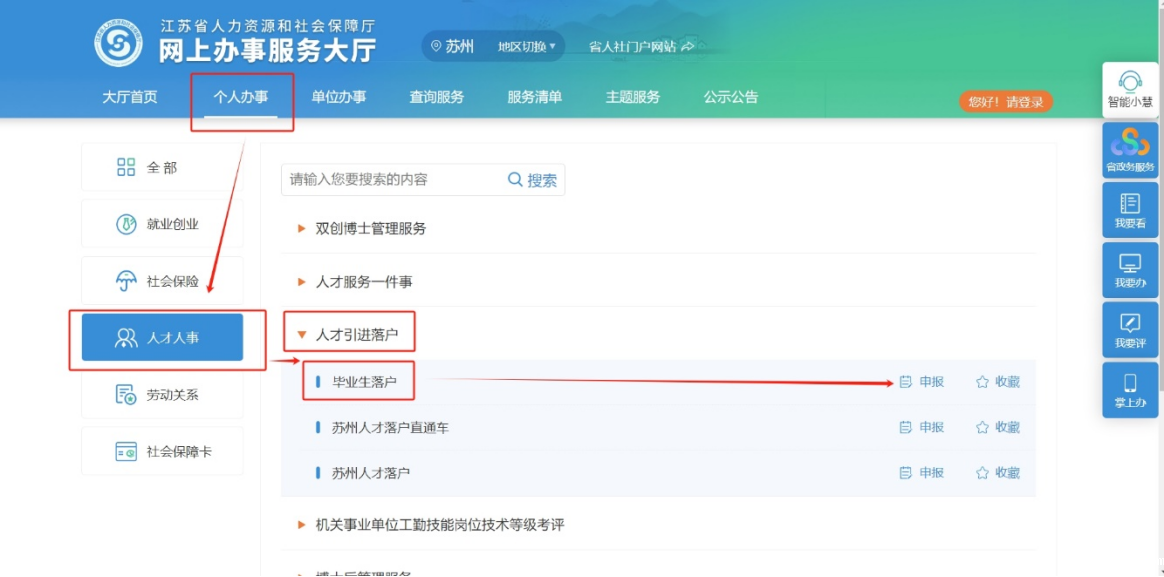Toggle 收藏 star for 苏州人才落户直通车

(x=998, y=427)
